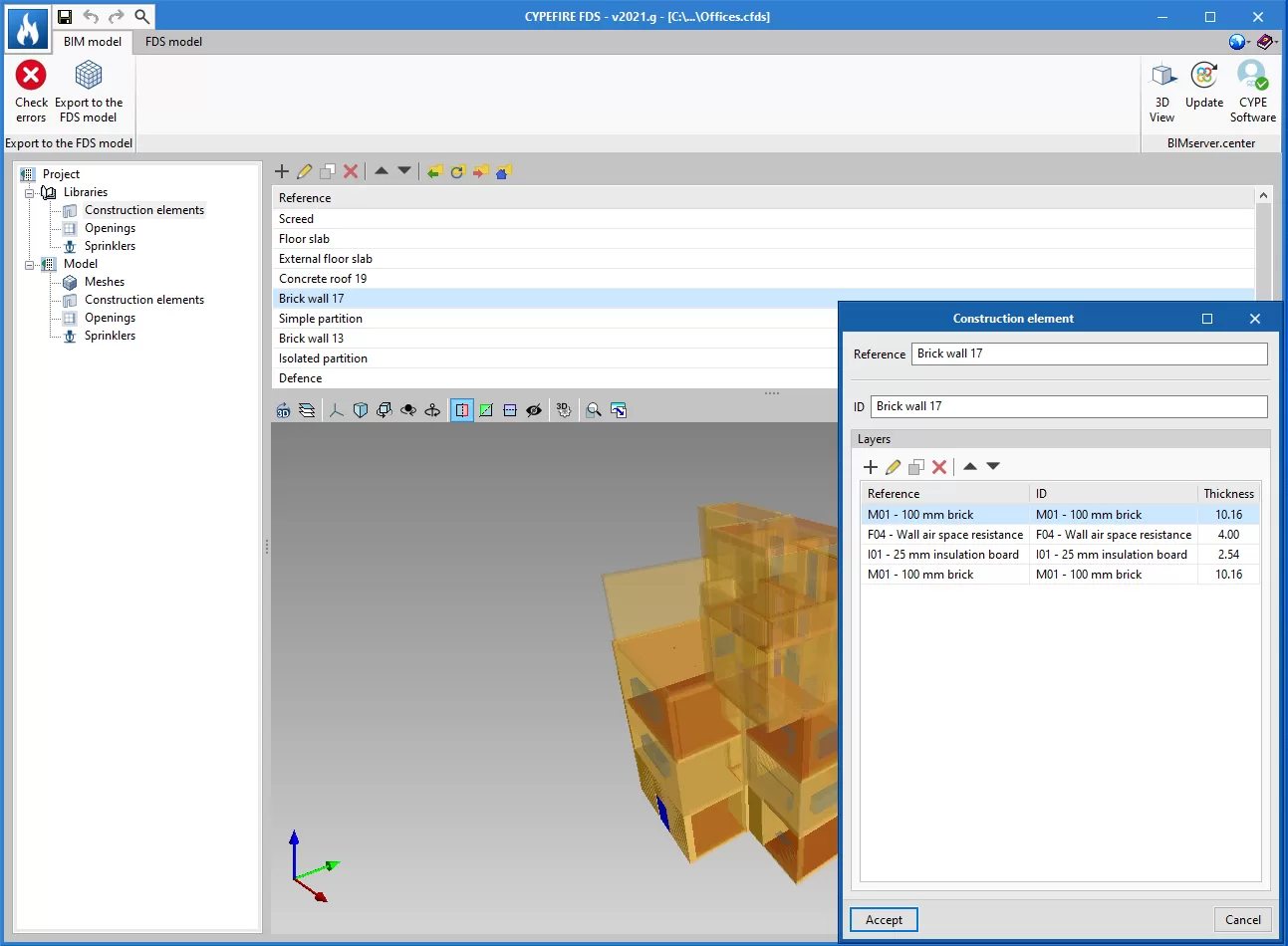The height and width of the screenshot is (946, 1288).
Task: Toggle the purple horizontal section plane button
Action: pos(510,410)
